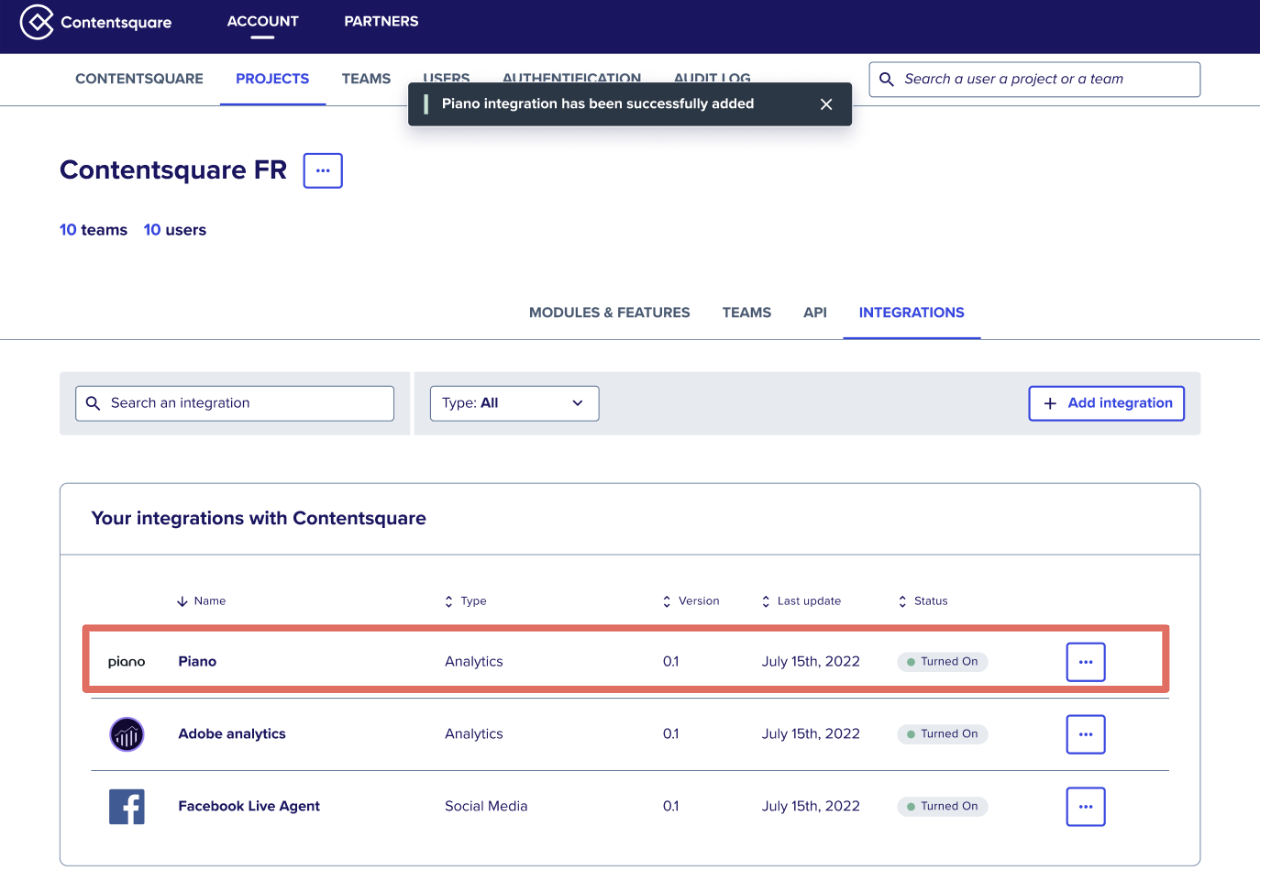
Task: Switch to the Modules & Features tab
Action: click(x=609, y=312)
